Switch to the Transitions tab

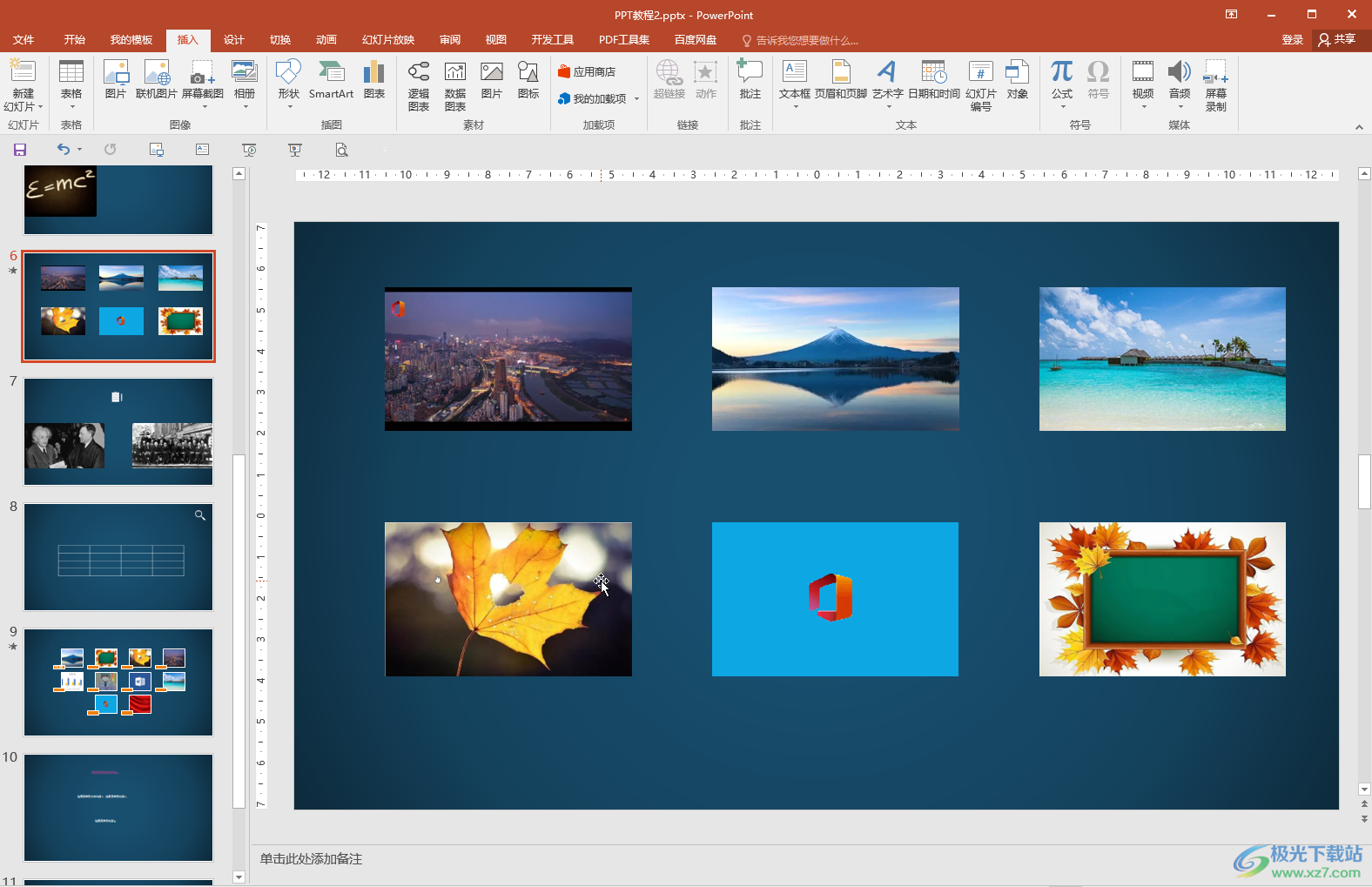[280, 40]
